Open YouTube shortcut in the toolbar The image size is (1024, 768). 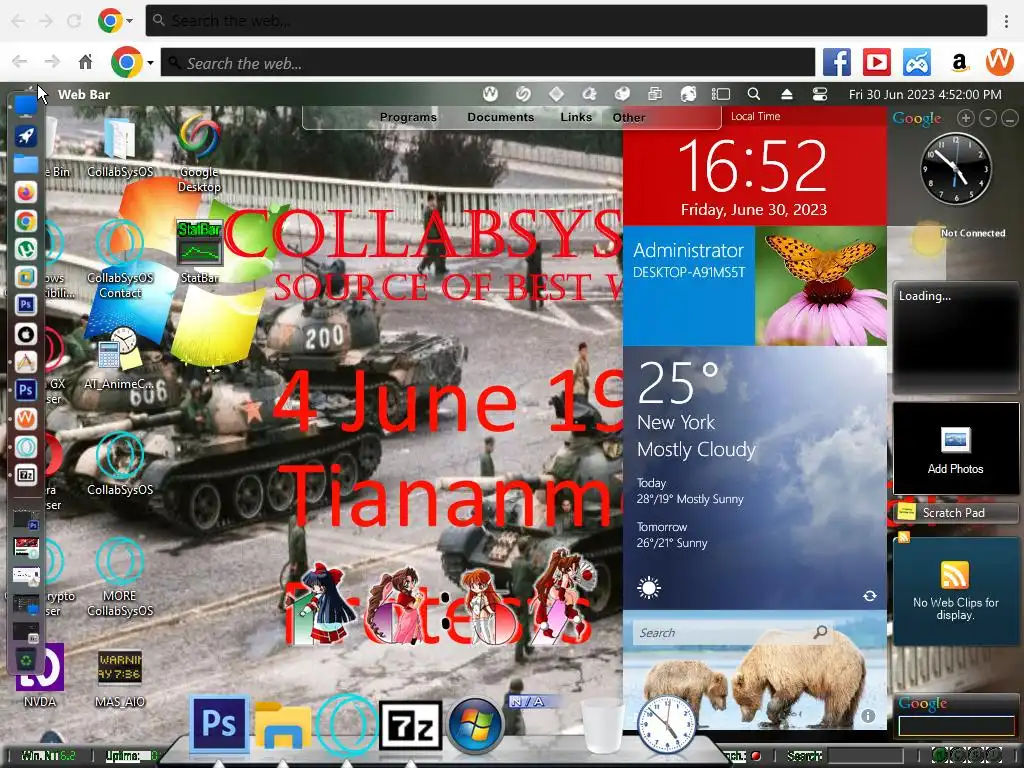(876, 63)
